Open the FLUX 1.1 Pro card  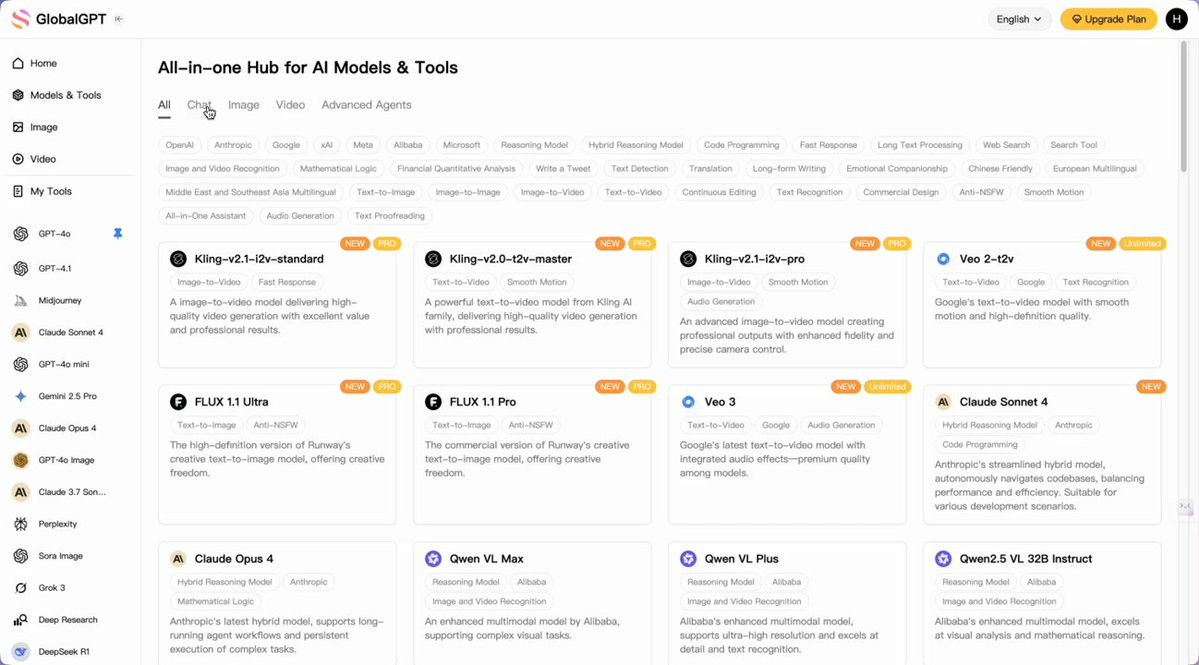(x=532, y=455)
